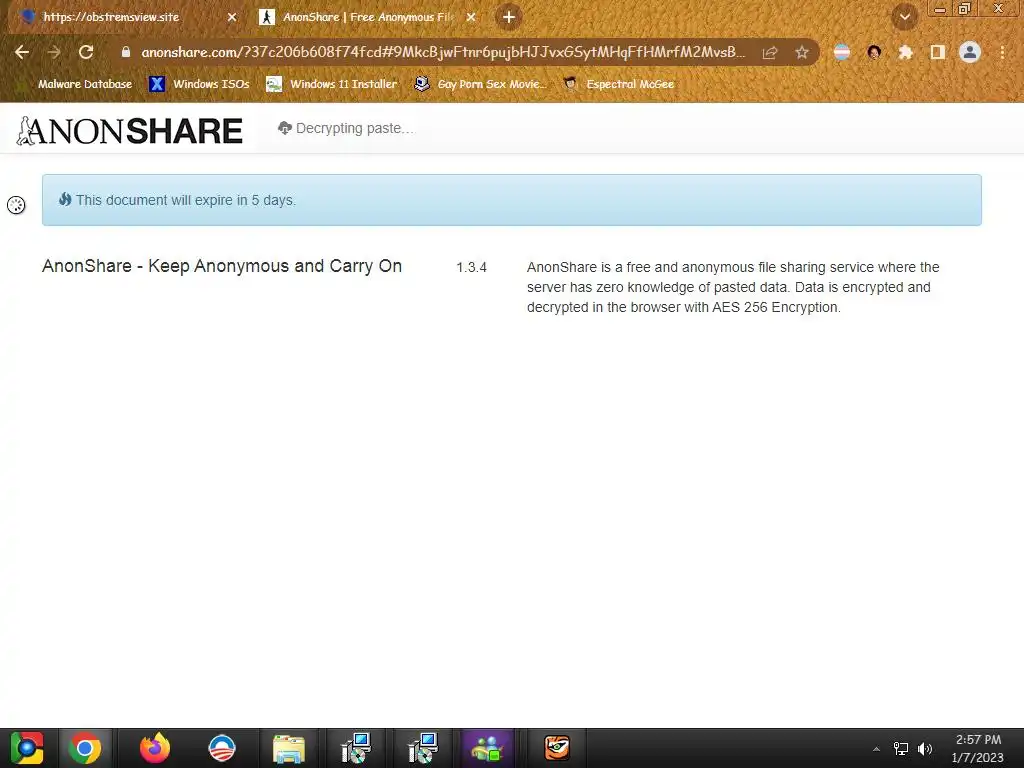Open the purple people taskbar app
This screenshot has width=1024, height=768.
pos(487,748)
